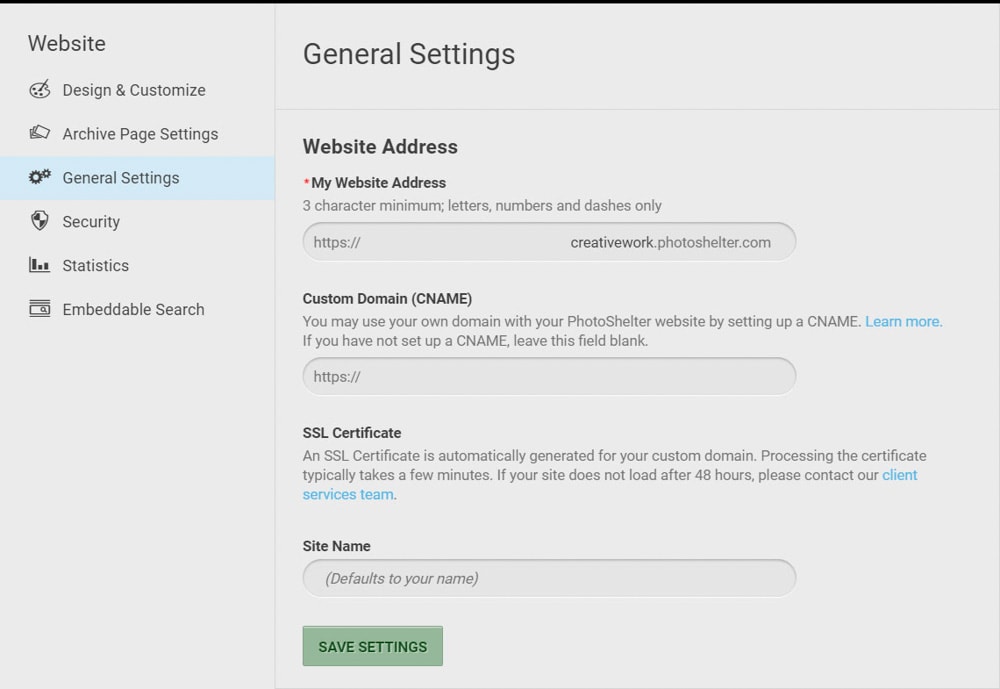Click the Site Name label
This screenshot has height=689, width=1000.
[x=337, y=546]
